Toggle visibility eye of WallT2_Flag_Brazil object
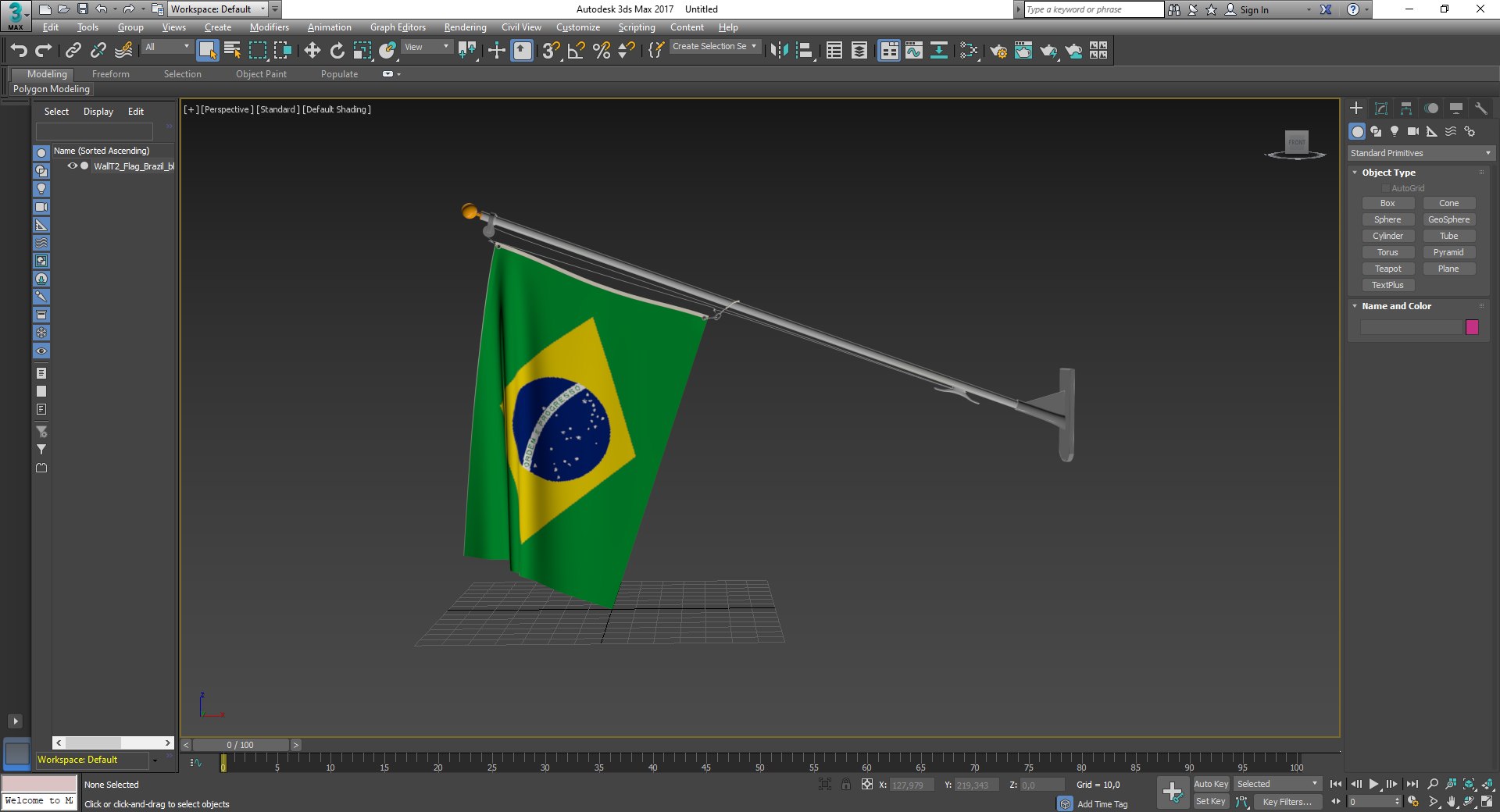The height and width of the screenshot is (812, 1500). 72,166
